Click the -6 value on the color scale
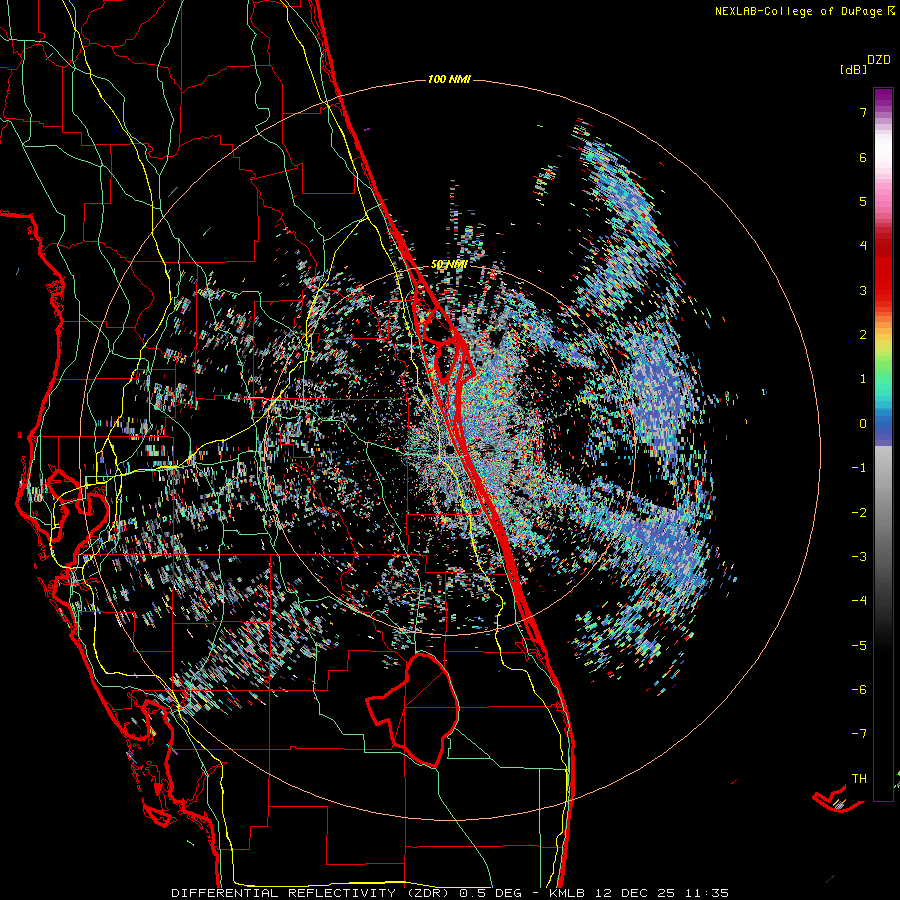Screen dimensions: 900x900 859,690
